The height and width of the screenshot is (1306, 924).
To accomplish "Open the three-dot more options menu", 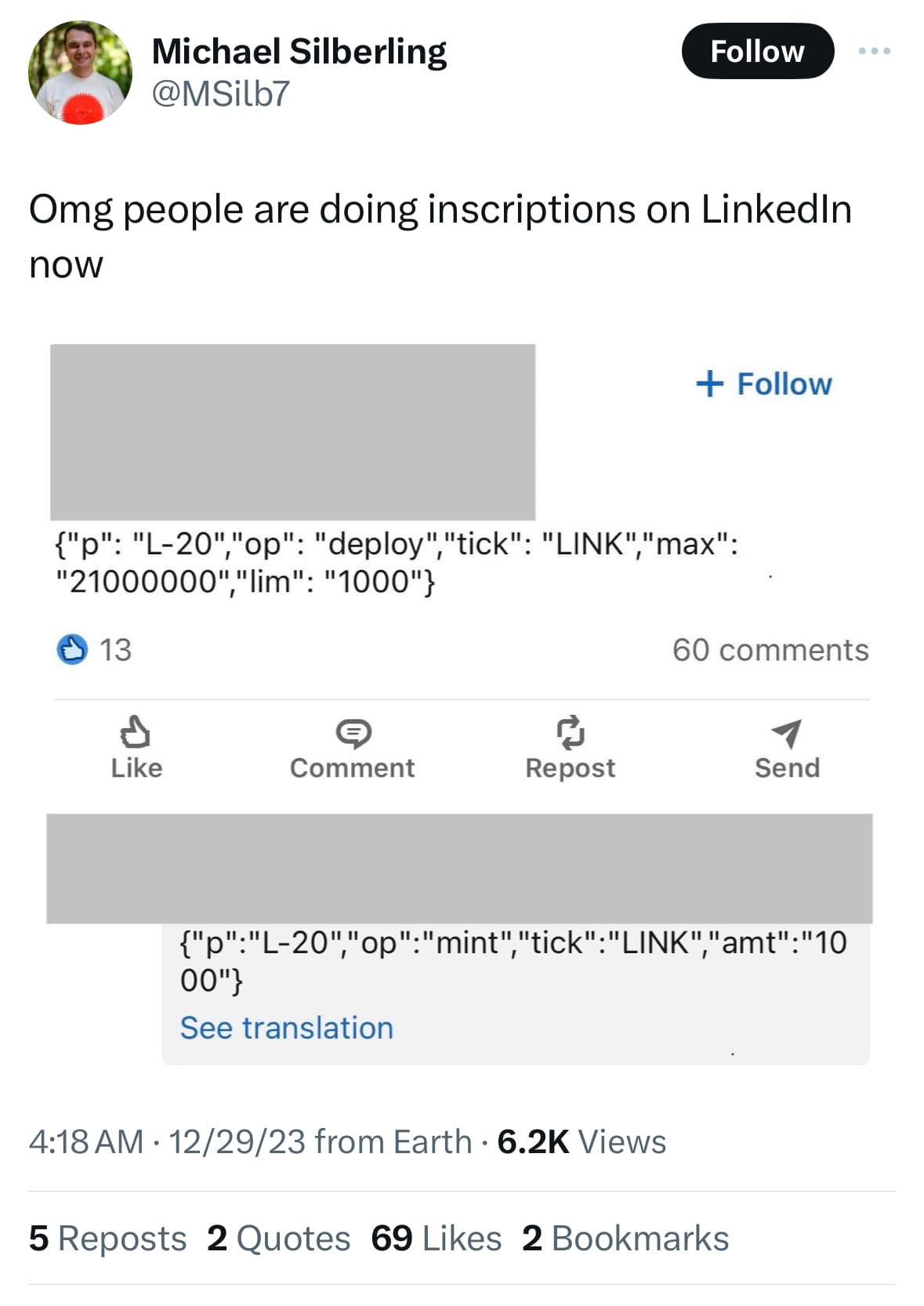I will tap(874, 51).
